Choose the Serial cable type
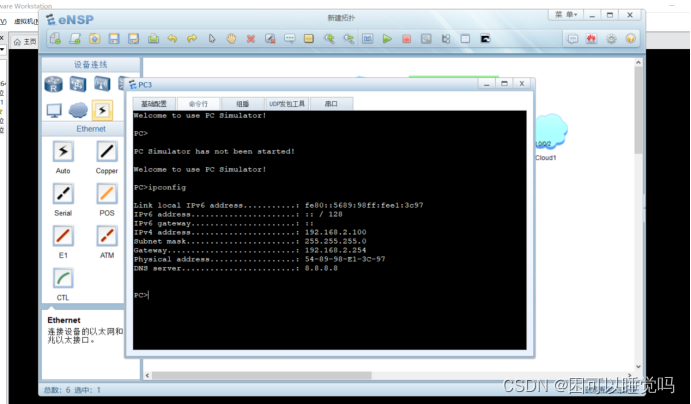The width and height of the screenshot is (691, 404). [63, 194]
